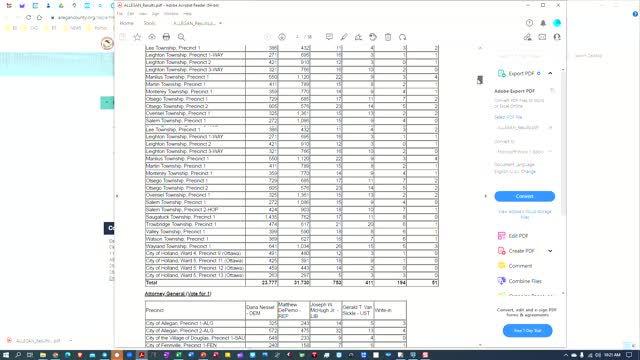The height and width of the screenshot is (360, 640).
Task: Click 'Wayland Township, Precinct 1' row
Action: tap(292, 246)
